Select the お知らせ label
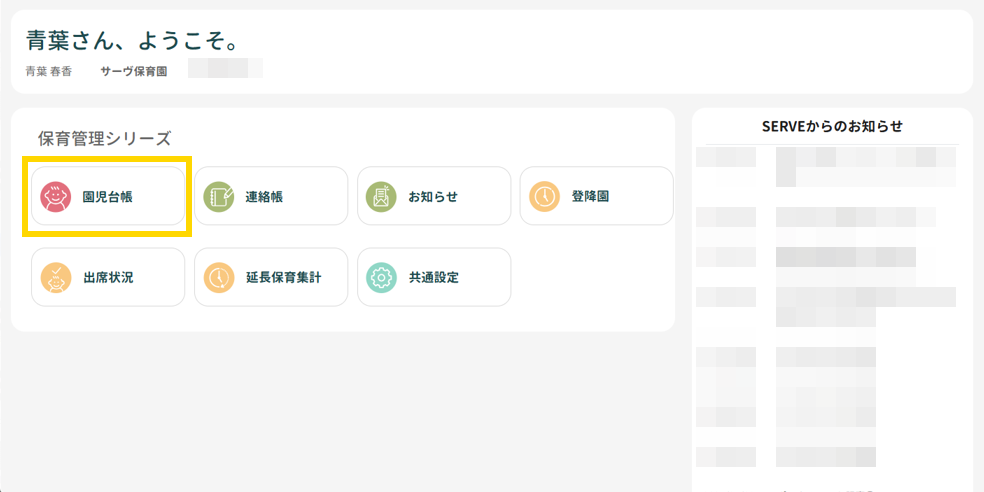This screenshot has width=984, height=492. (x=433, y=197)
